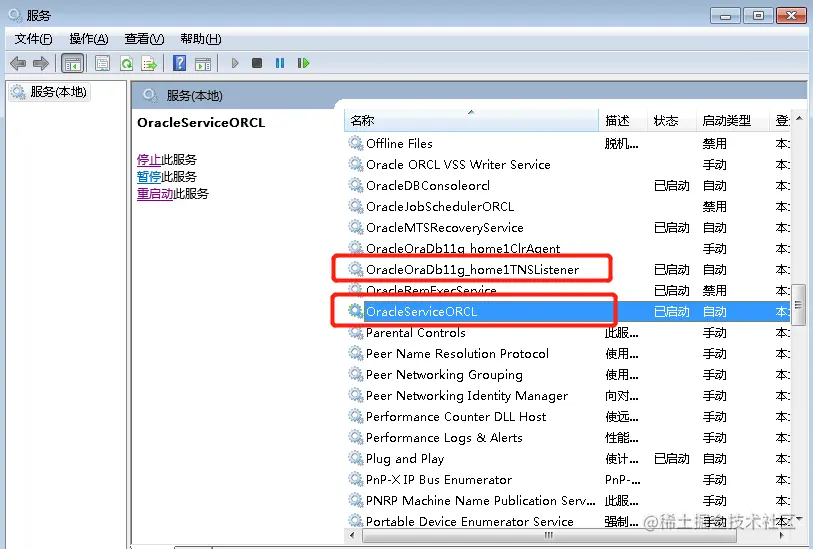Viewport: 813px width, 549px height.
Task: Select the Offline Files service row
Action: pyautogui.click(x=568, y=144)
